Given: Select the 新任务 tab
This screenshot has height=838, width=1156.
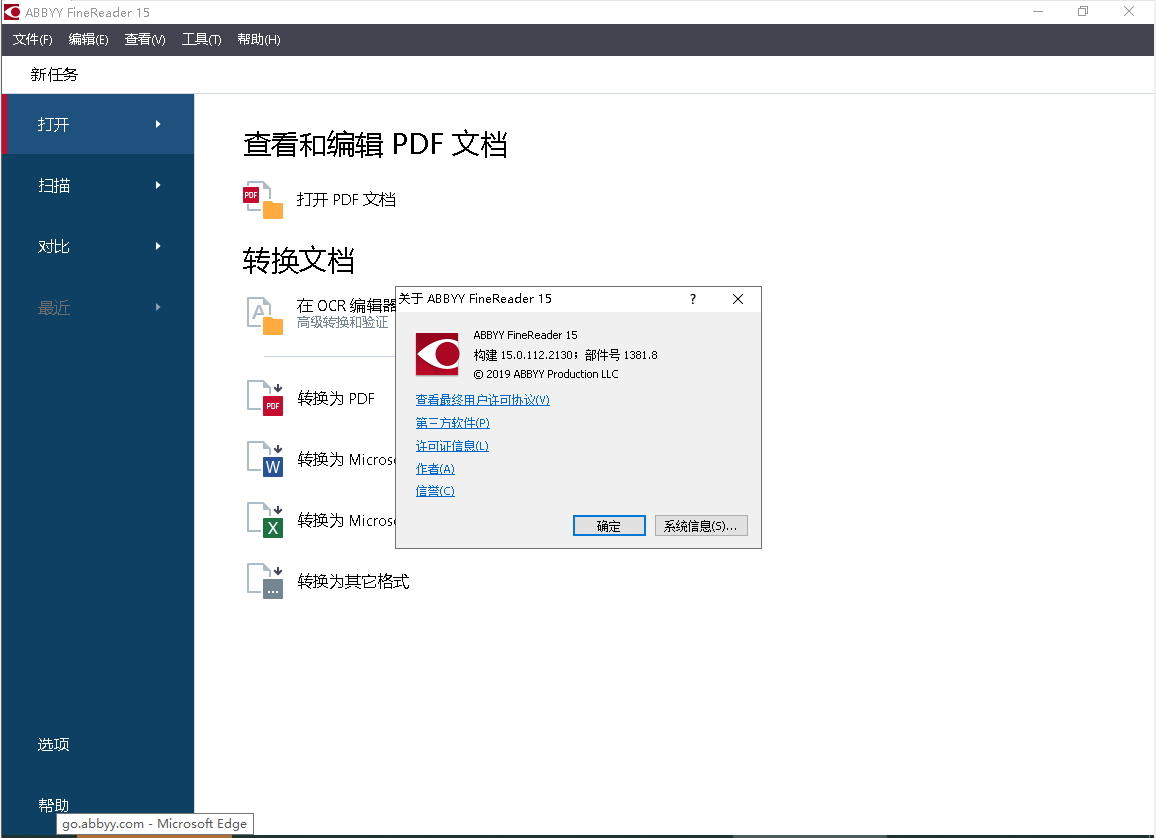Looking at the screenshot, I should [54, 74].
